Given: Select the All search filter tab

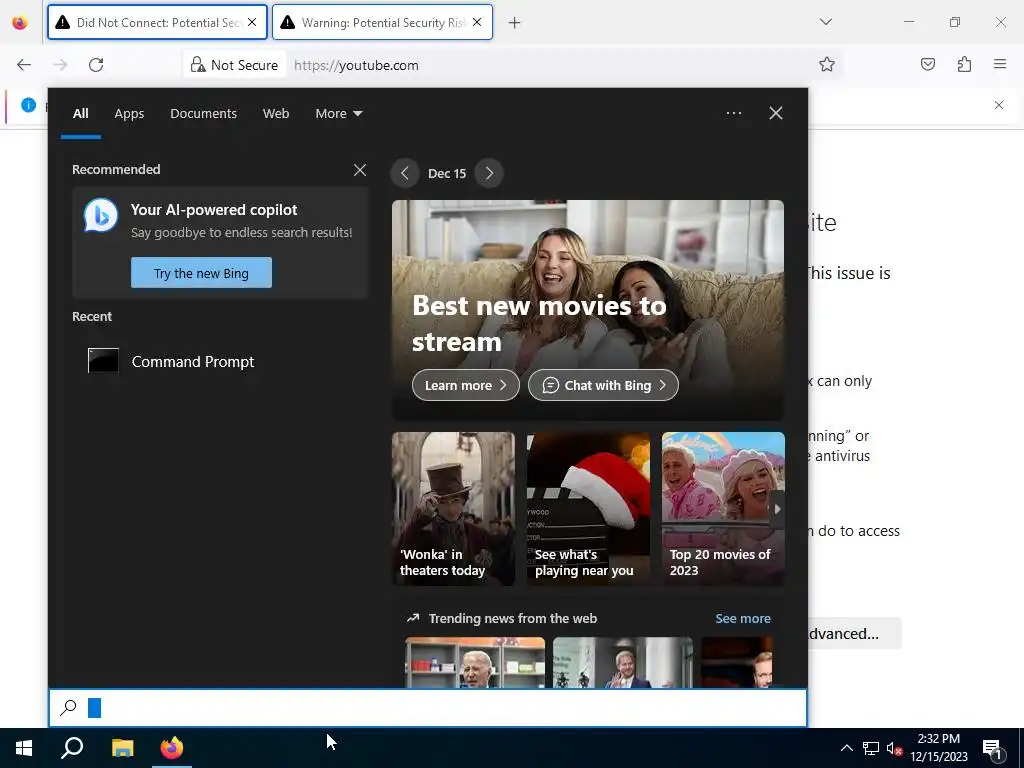Looking at the screenshot, I should pos(80,114).
